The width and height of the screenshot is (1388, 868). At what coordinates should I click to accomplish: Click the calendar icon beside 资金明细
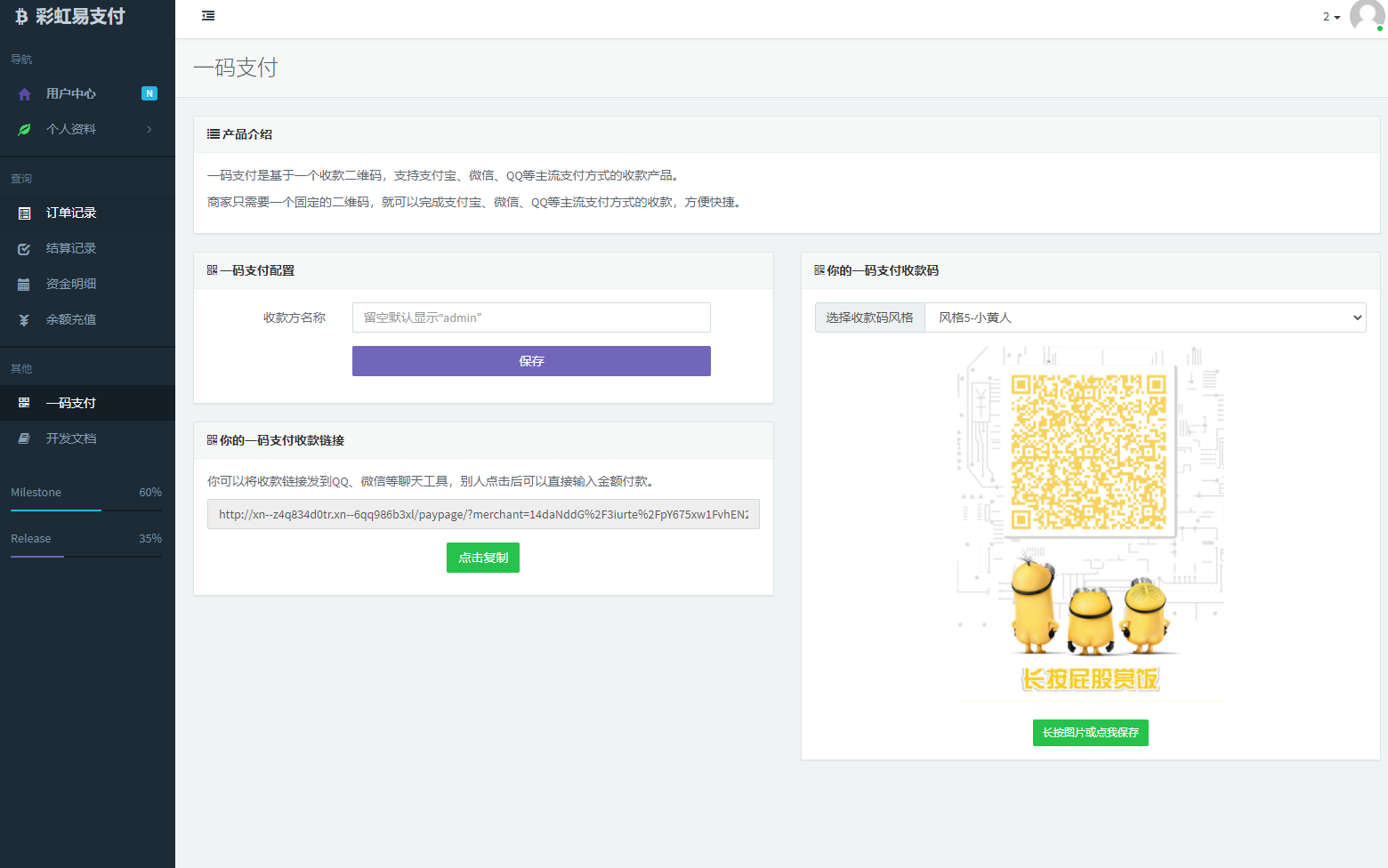pyautogui.click(x=25, y=285)
